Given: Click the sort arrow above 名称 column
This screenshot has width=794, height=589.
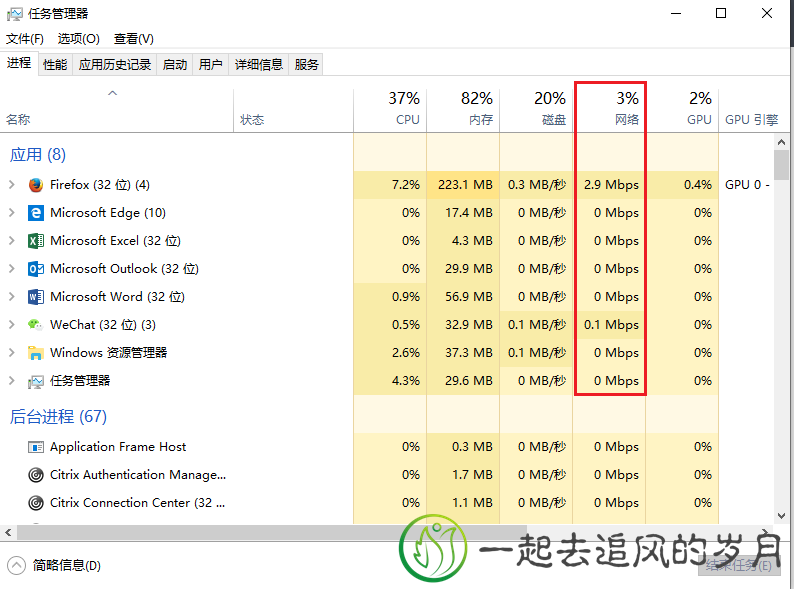Looking at the screenshot, I should pyautogui.click(x=112, y=93).
